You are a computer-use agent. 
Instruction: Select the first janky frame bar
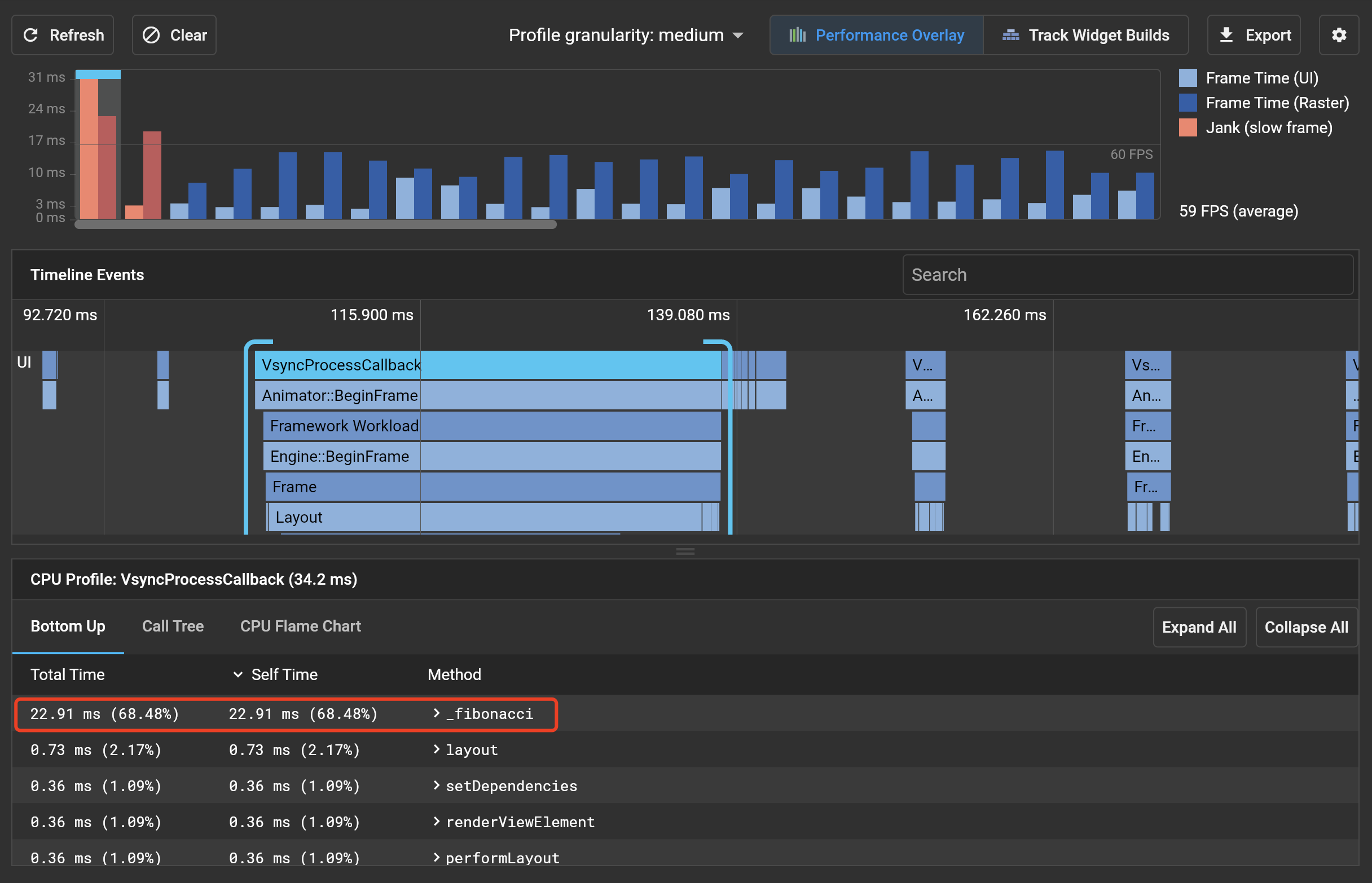tap(89, 148)
